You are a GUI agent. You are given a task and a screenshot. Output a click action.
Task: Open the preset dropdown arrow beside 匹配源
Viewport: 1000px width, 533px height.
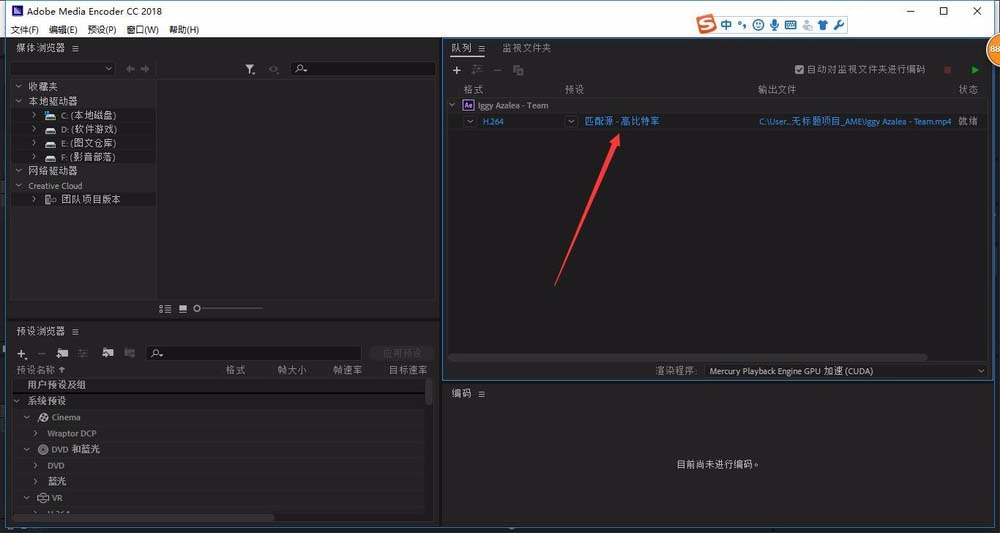pyautogui.click(x=571, y=121)
